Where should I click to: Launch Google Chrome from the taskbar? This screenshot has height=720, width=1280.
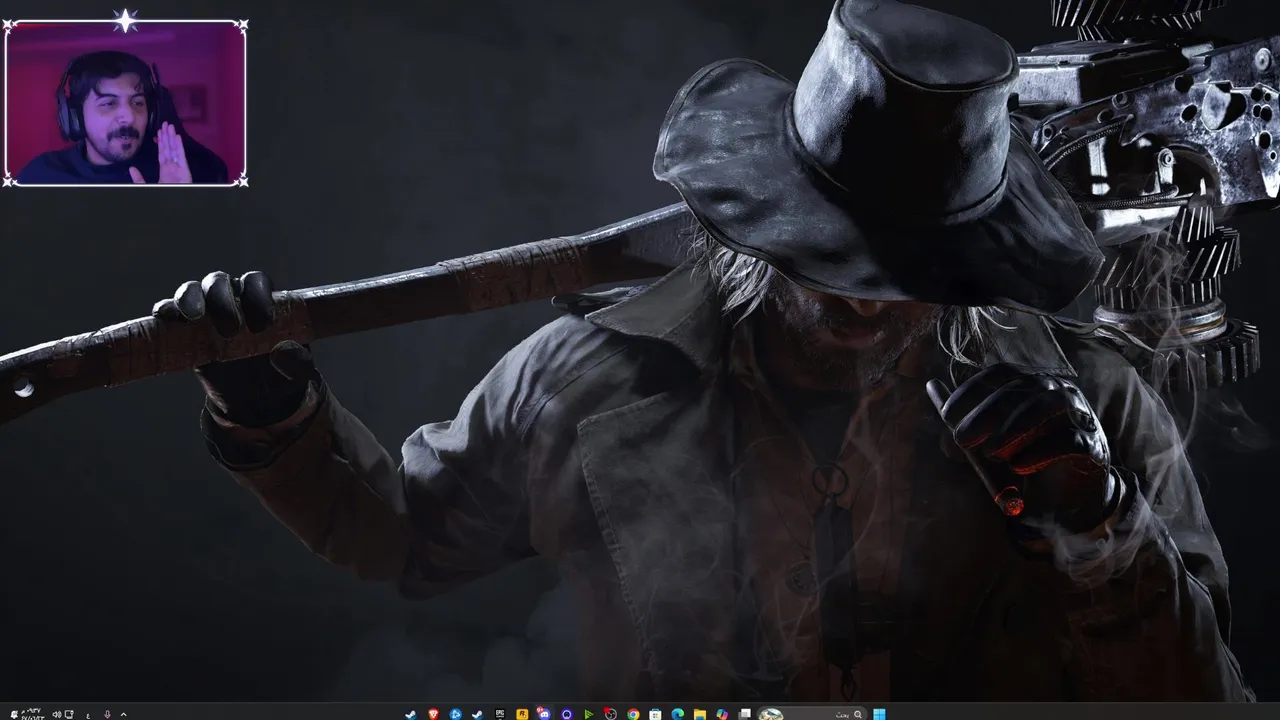pyautogui.click(x=633, y=714)
